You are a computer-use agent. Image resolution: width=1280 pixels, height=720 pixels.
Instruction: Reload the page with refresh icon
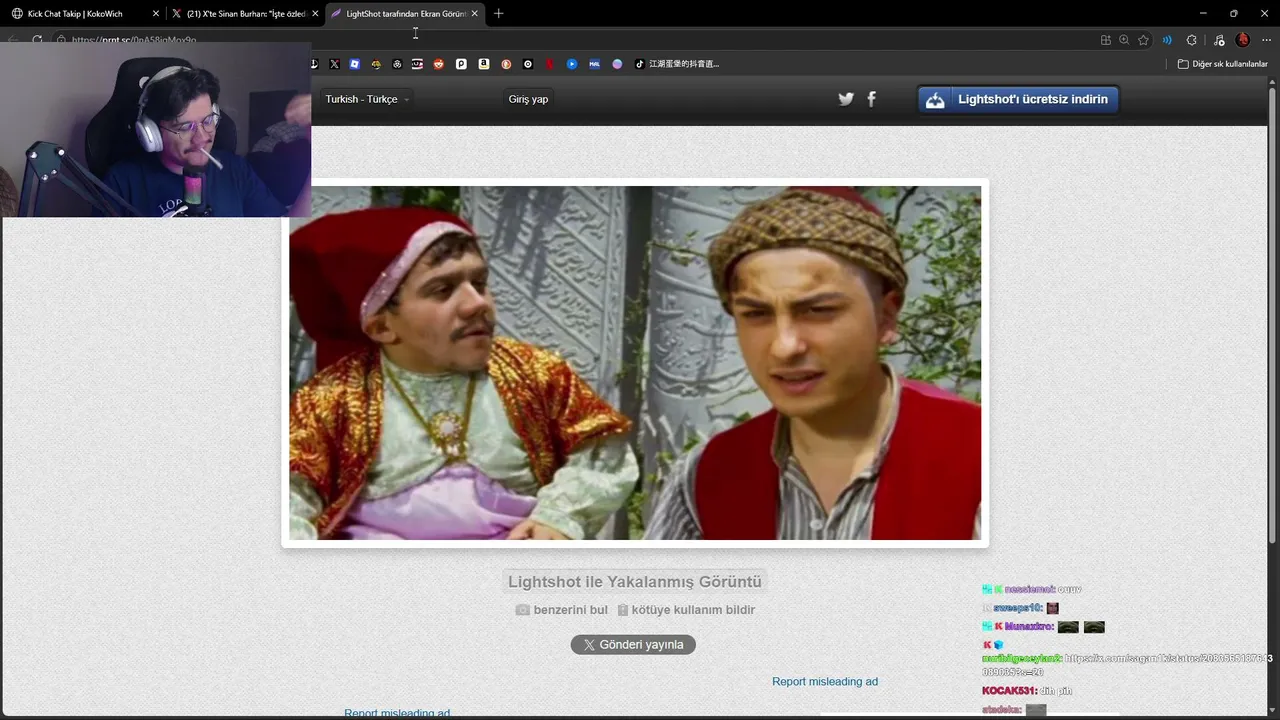pyautogui.click(x=37, y=40)
